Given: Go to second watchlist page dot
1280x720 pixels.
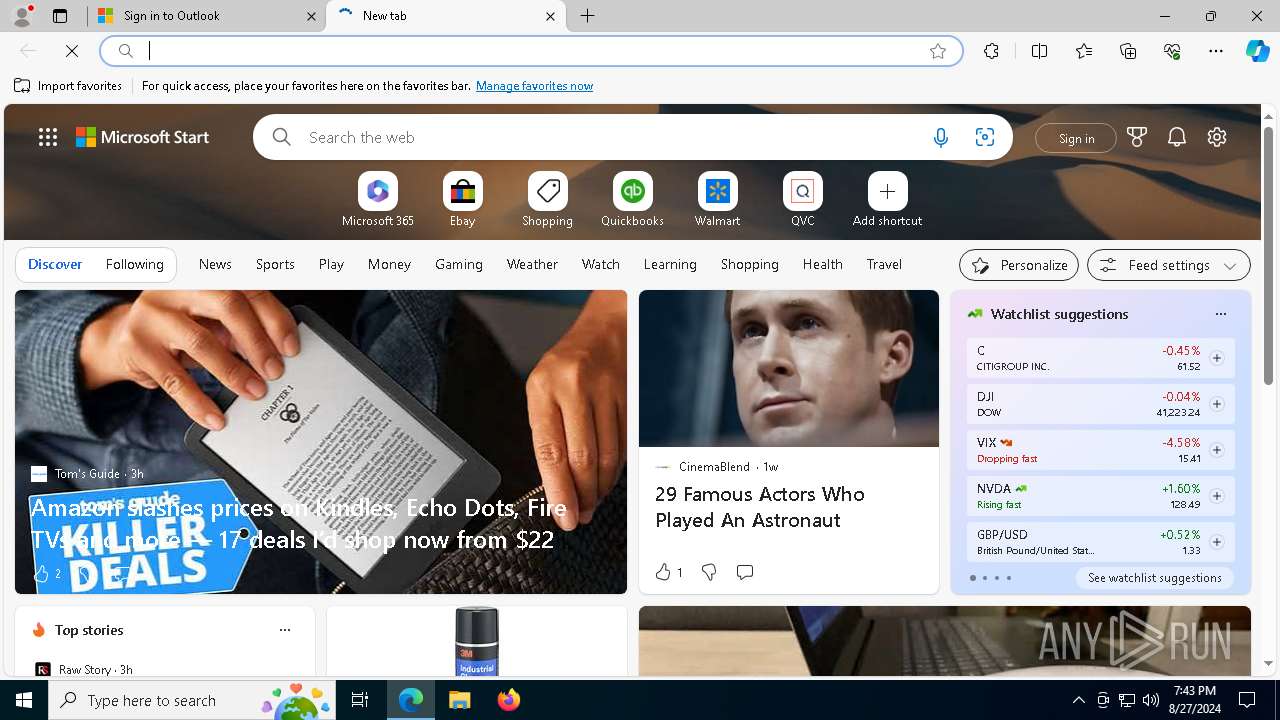Looking at the screenshot, I should click(x=984, y=578).
